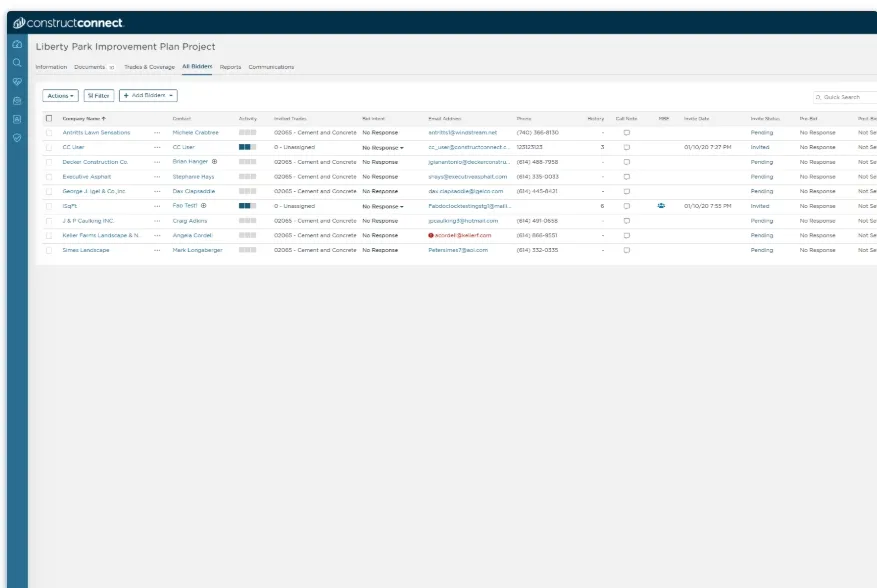Focus the Quick Search field
The height and width of the screenshot is (588, 877).
pyautogui.click(x=845, y=97)
